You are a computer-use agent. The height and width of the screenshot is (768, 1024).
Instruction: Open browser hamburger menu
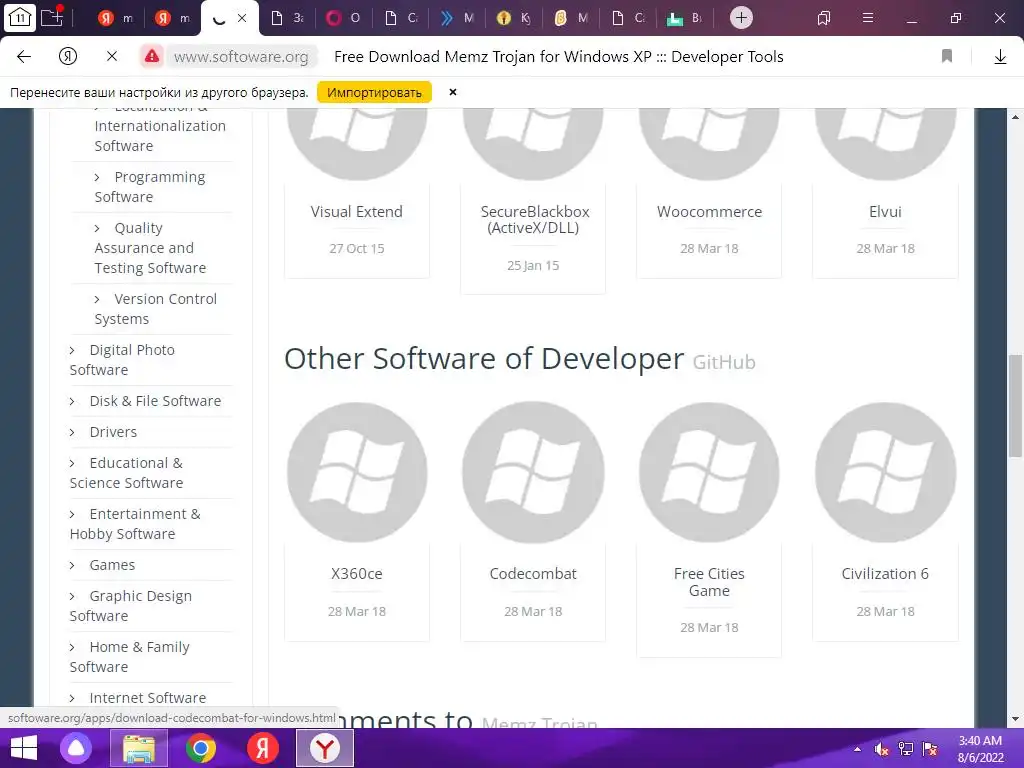pyautogui.click(x=868, y=18)
